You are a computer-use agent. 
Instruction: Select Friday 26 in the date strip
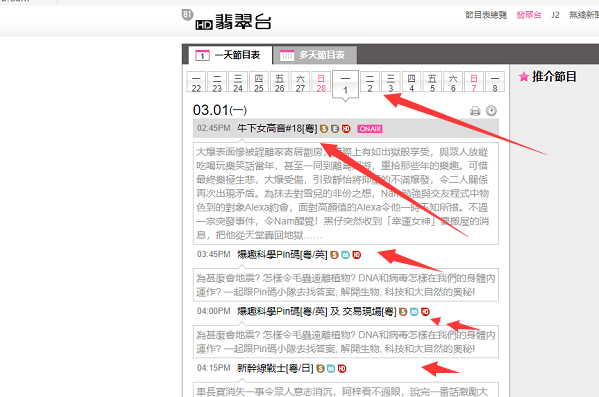(280, 82)
